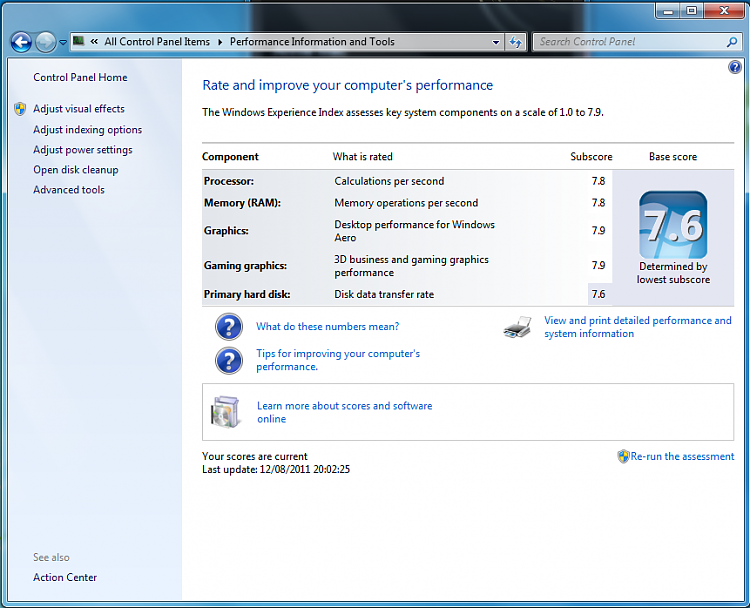Click Calculations per second text

389,181
